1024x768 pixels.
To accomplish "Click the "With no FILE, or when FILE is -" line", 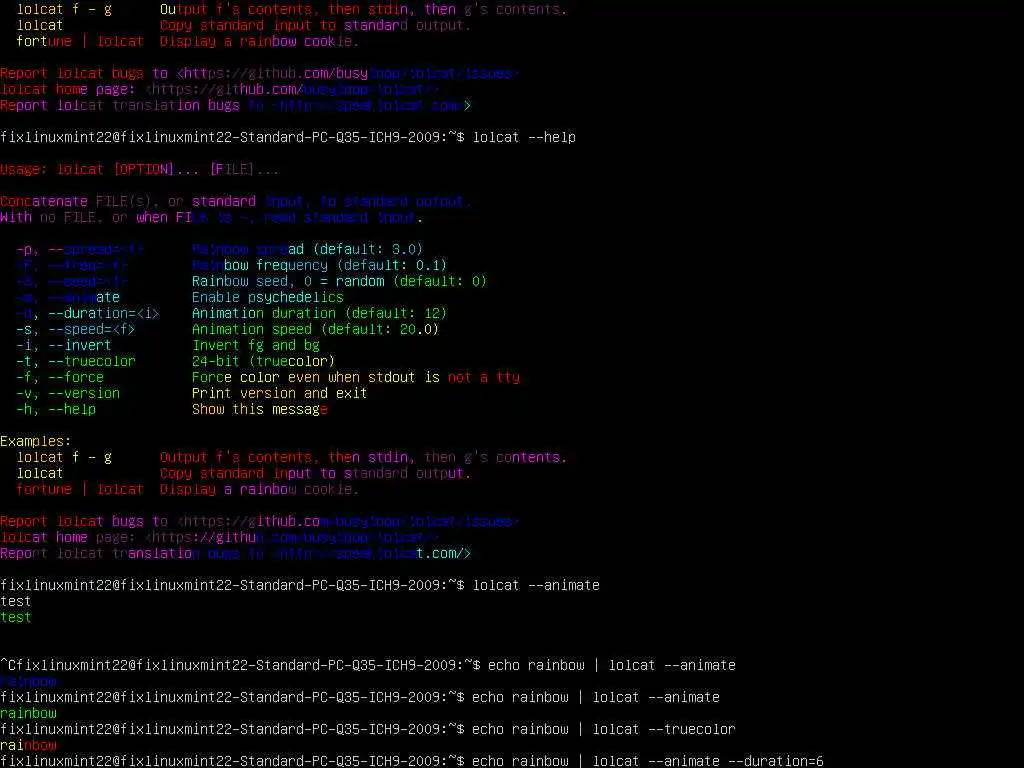I will (211, 217).
